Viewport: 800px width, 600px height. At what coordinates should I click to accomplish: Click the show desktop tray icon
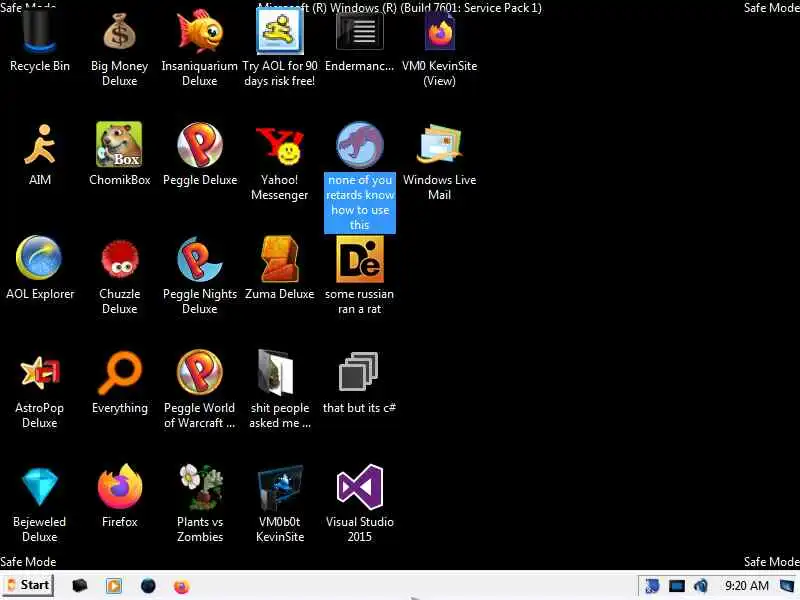click(x=787, y=586)
